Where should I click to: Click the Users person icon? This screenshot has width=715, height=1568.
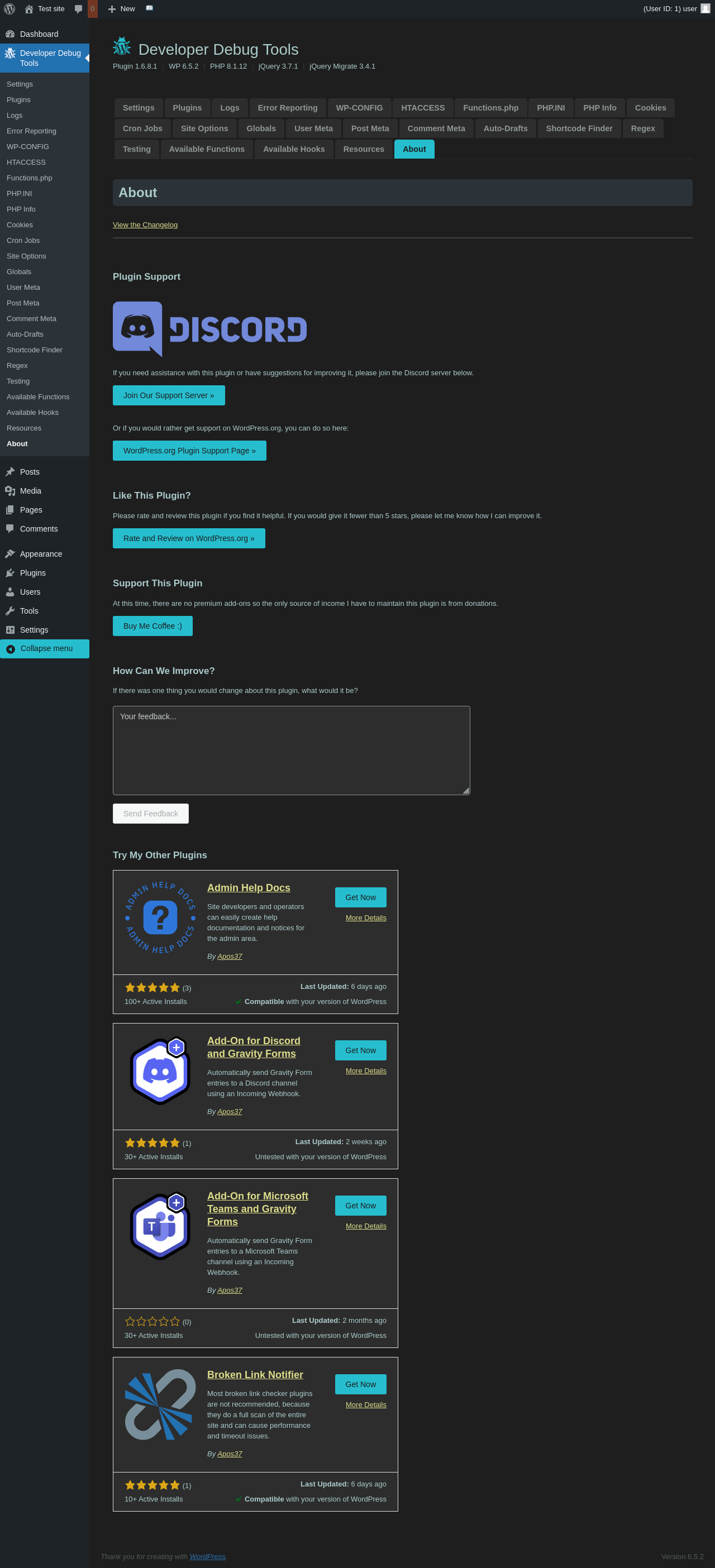coord(9,592)
